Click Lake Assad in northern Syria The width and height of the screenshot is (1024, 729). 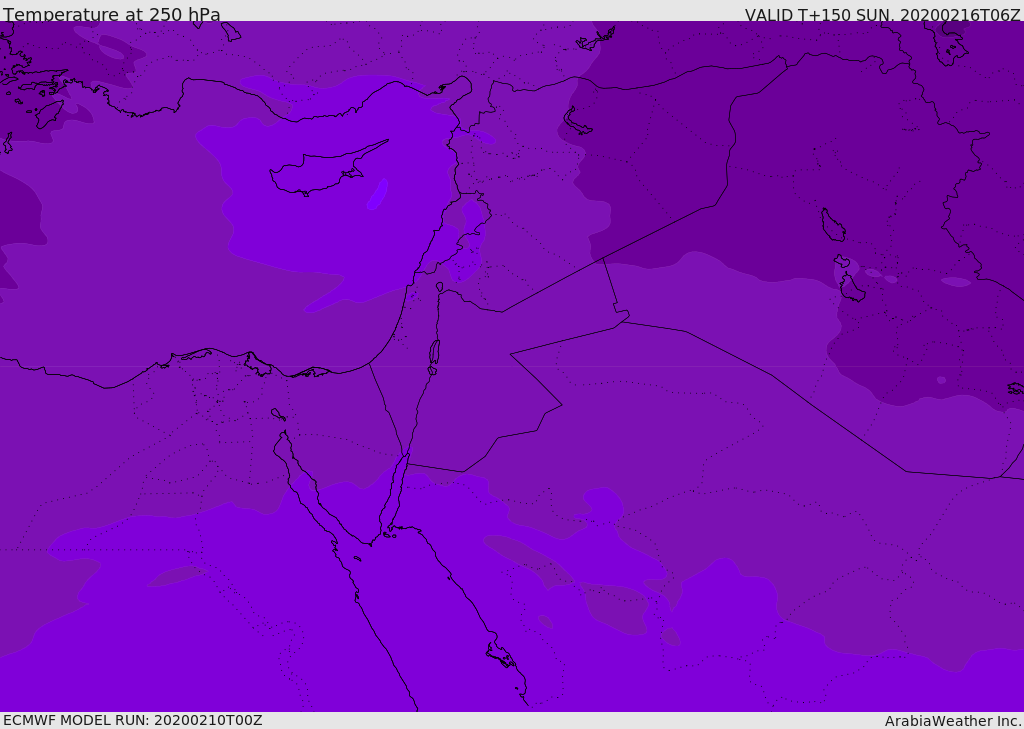pyautogui.click(x=578, y=121)
